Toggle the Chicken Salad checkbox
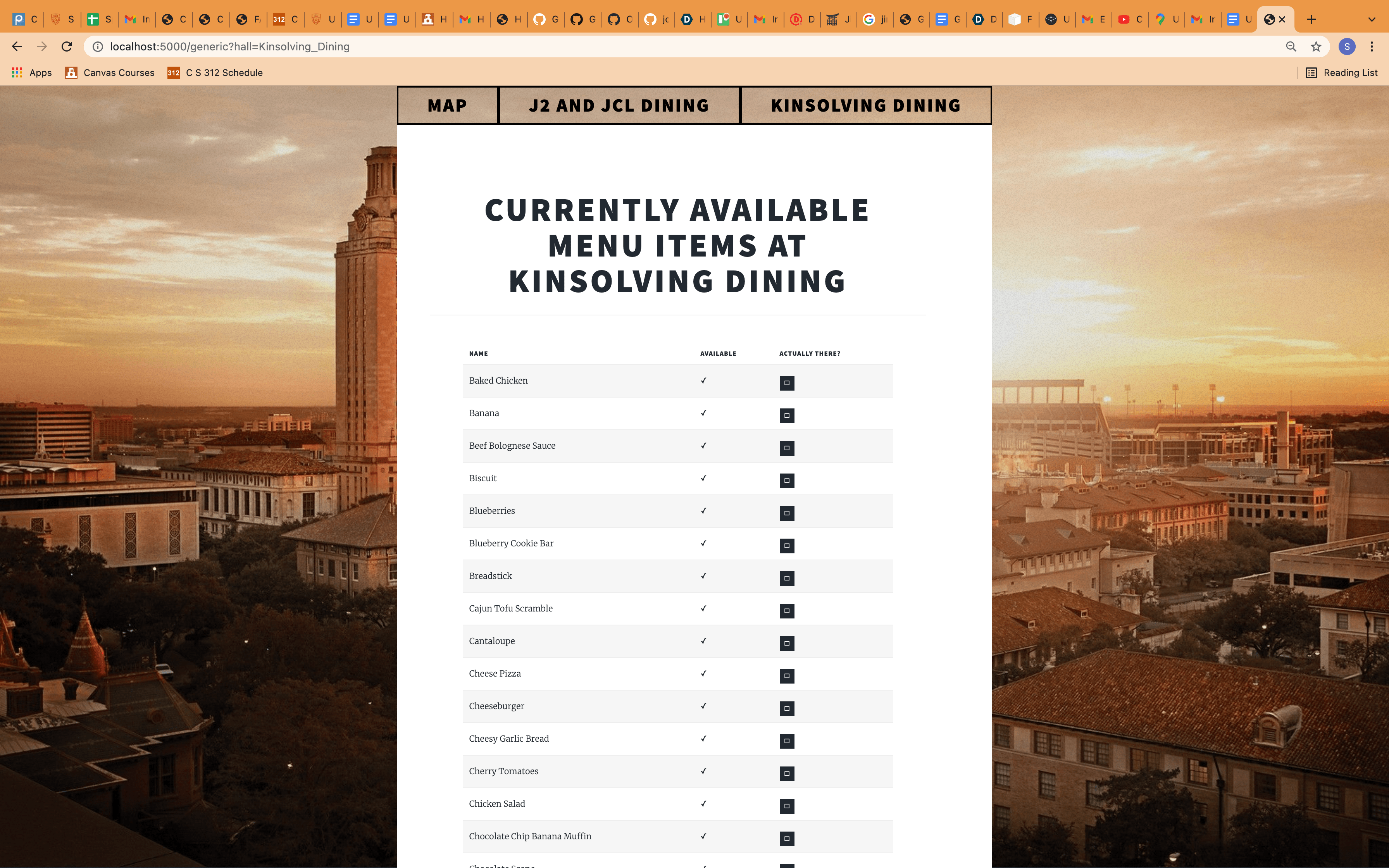This screenshot has height=868, width=1389. pos(787,806)
